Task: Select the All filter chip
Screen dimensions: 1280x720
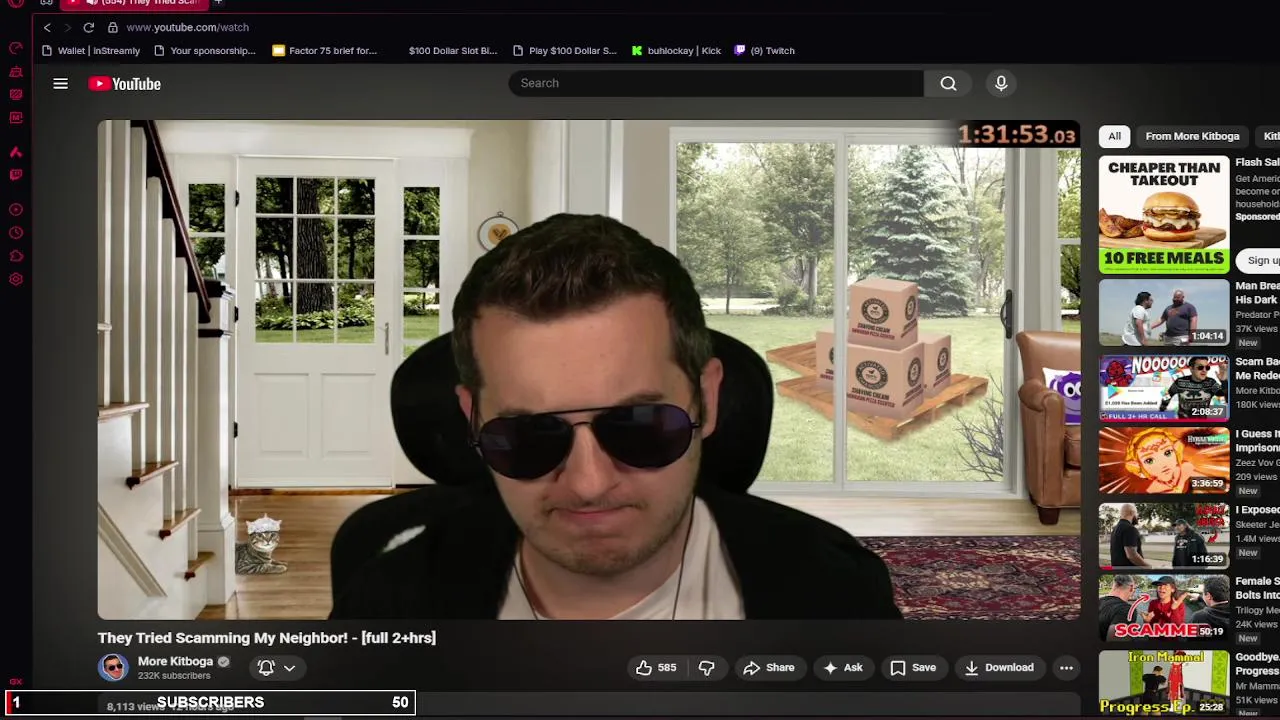Action: click(x=1114, y=137)
